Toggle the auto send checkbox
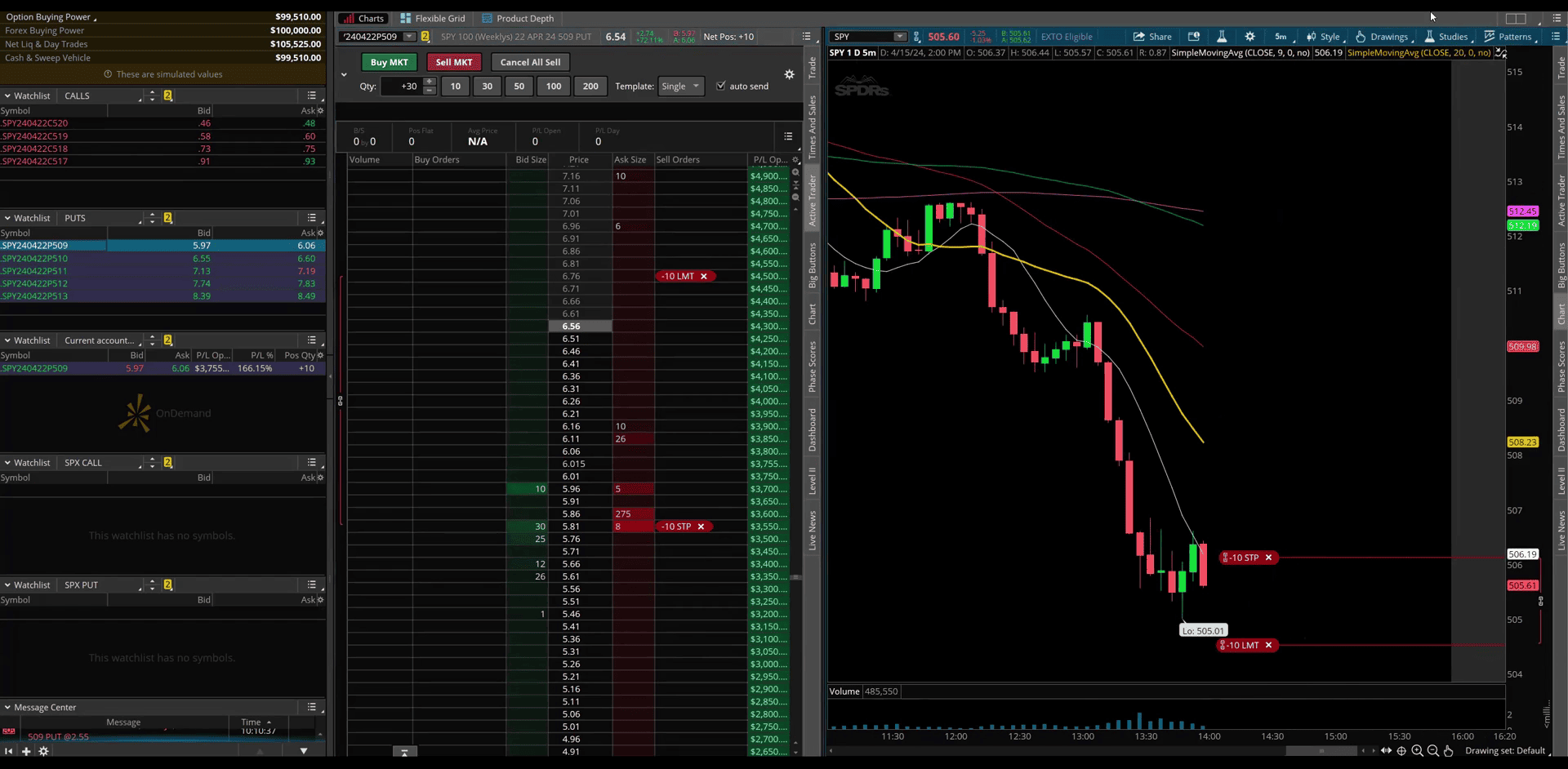1568x769 pixels. (x=721, y=86)
